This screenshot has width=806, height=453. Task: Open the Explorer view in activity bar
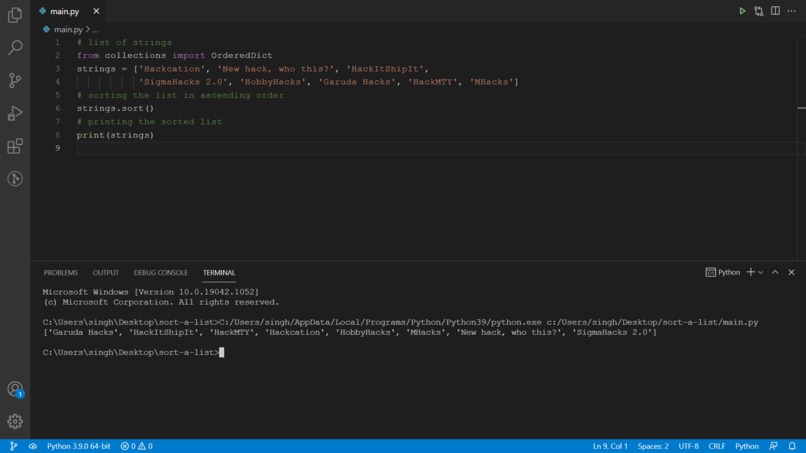[x=15, y=15]
